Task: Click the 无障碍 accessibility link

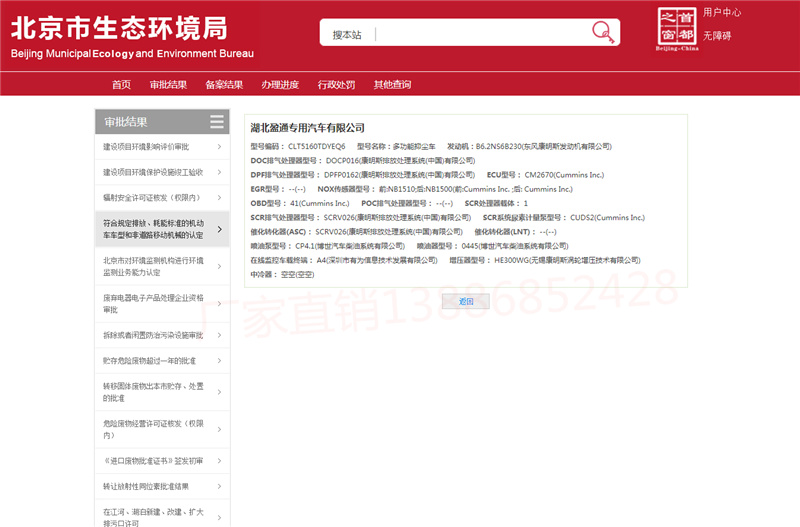Action: point(717,35)
